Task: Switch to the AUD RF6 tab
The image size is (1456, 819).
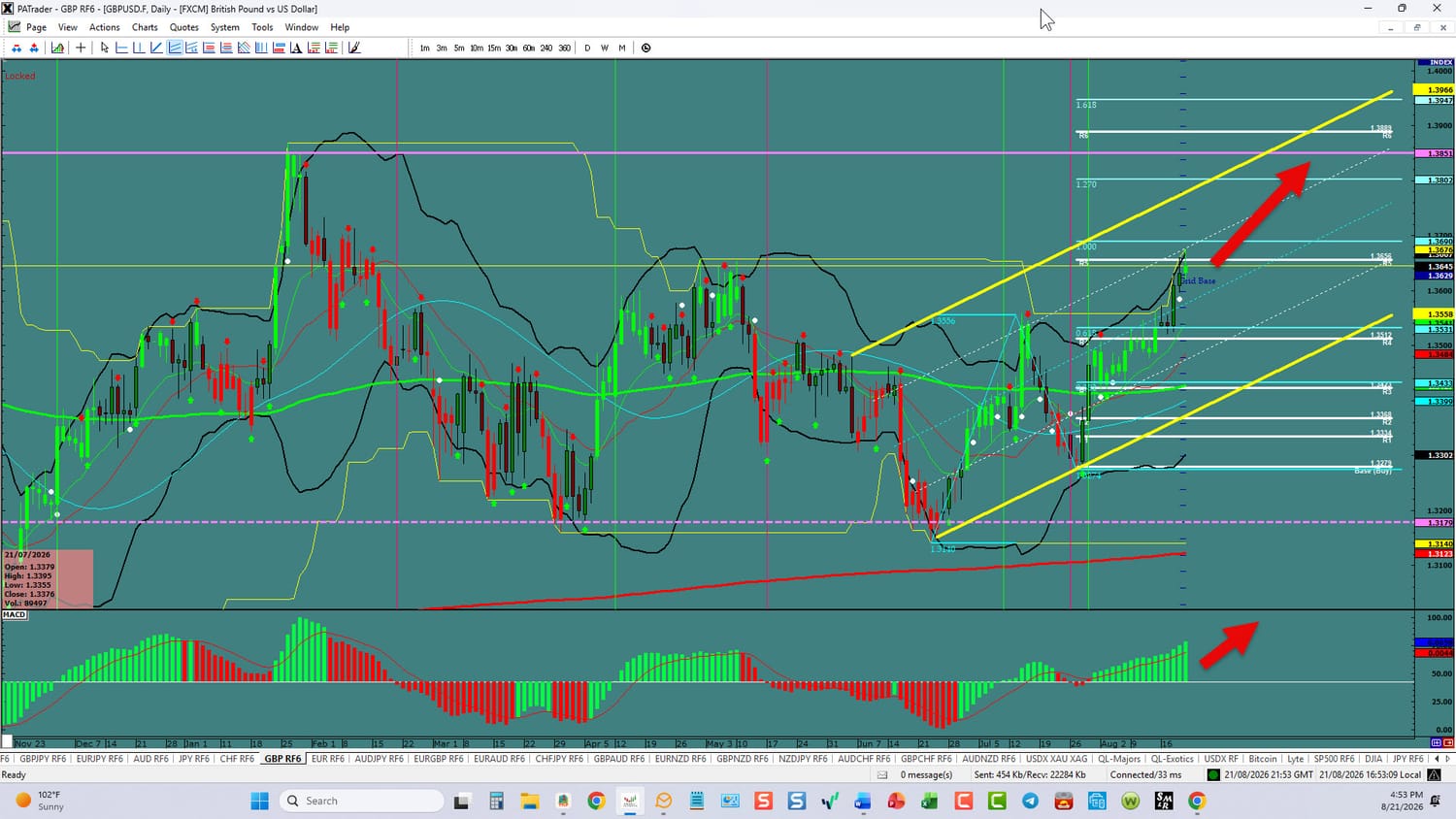Action: click(150, 759)
